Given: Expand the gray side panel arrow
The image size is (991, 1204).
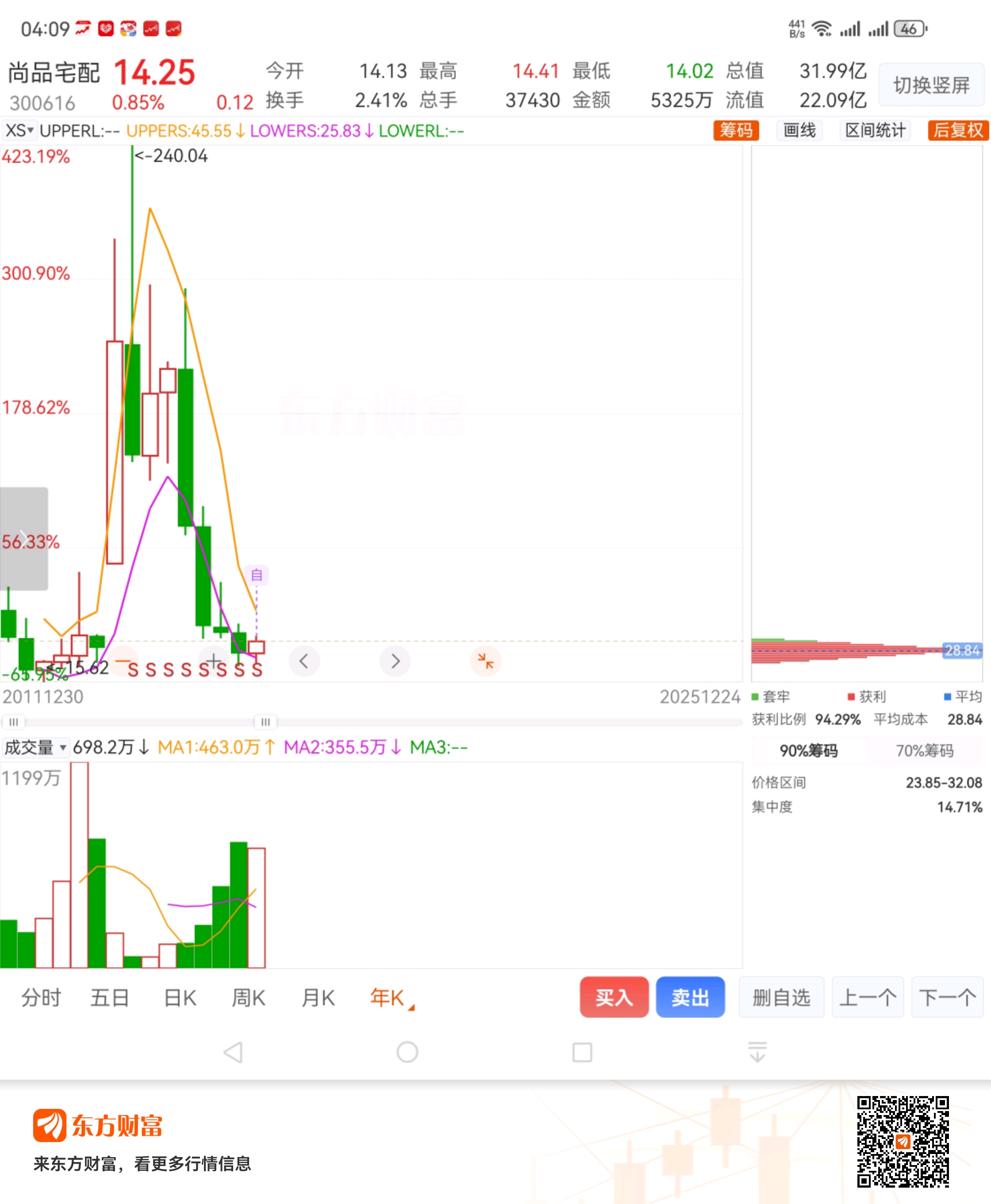Looking at the screenshot, I should [x=24, y=539].
